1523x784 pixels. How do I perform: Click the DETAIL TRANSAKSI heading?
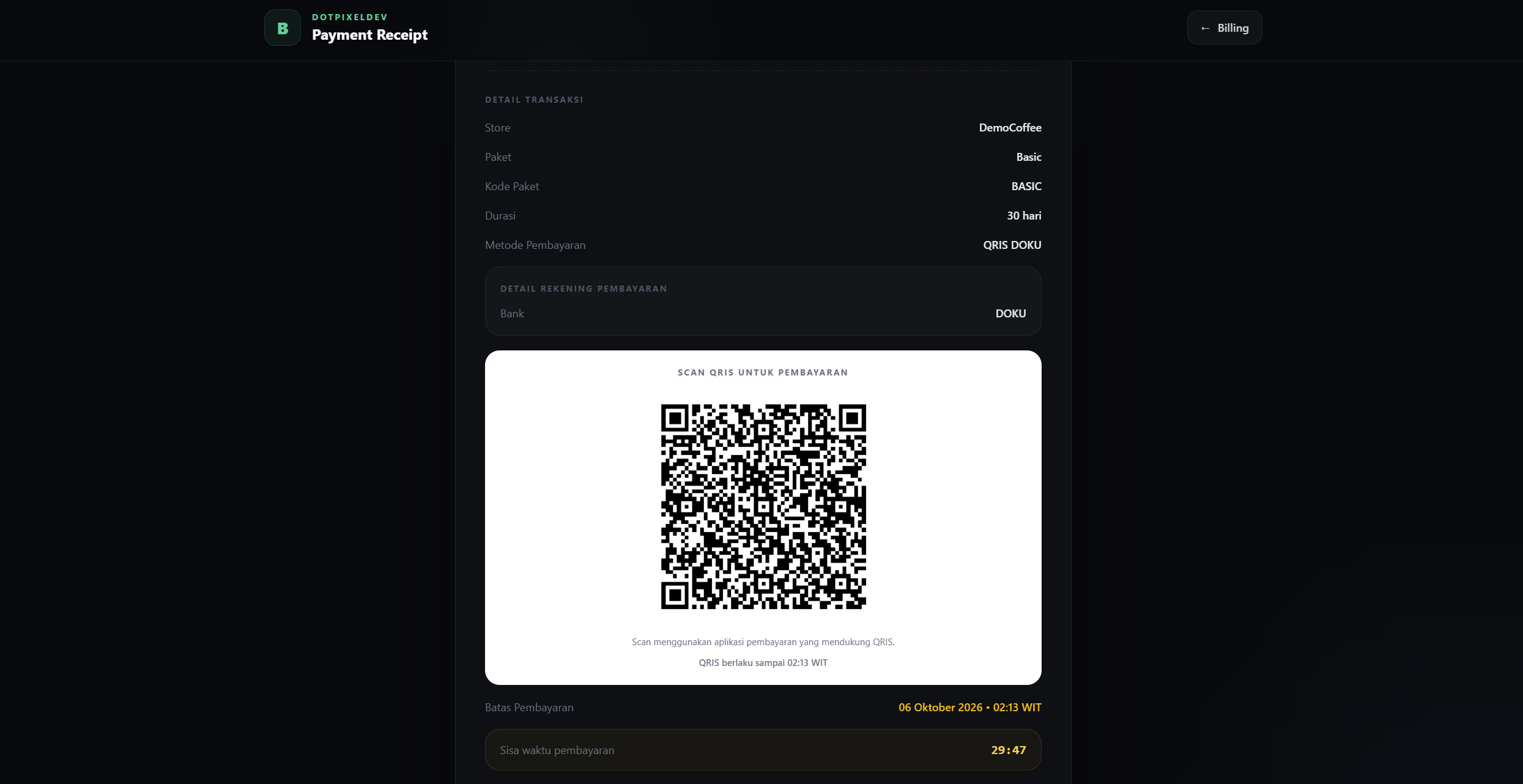(x=534, y=100)
